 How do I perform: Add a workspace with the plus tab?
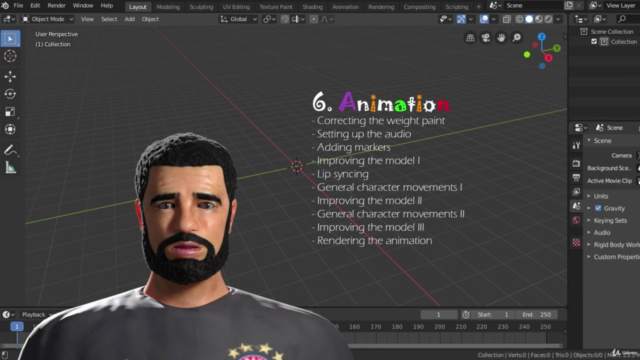(478, 7)
